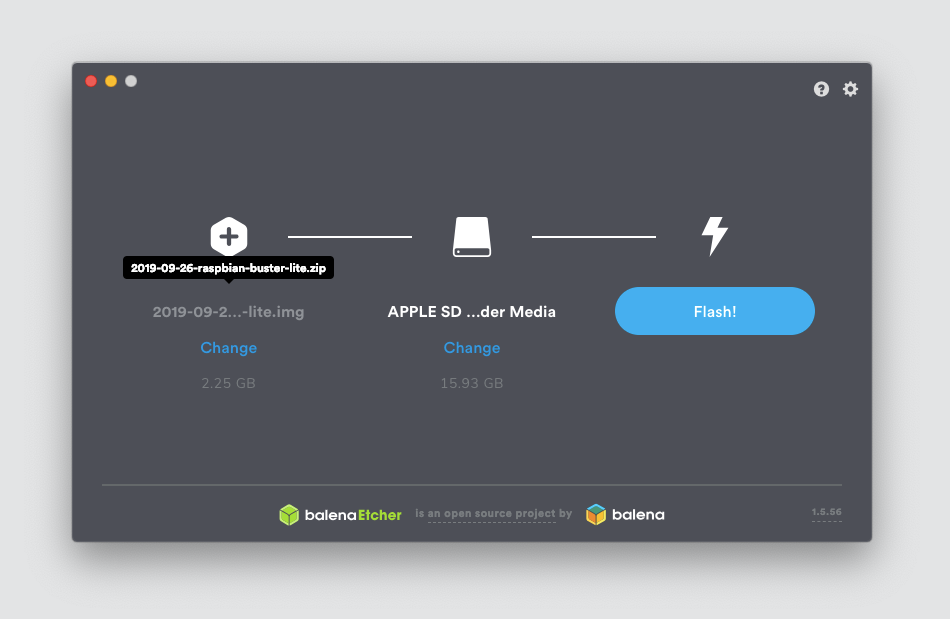Viewport: 950px width, 619px height.
Task: Start flashing with the Flash! button
Action: (x=715, y=311)
